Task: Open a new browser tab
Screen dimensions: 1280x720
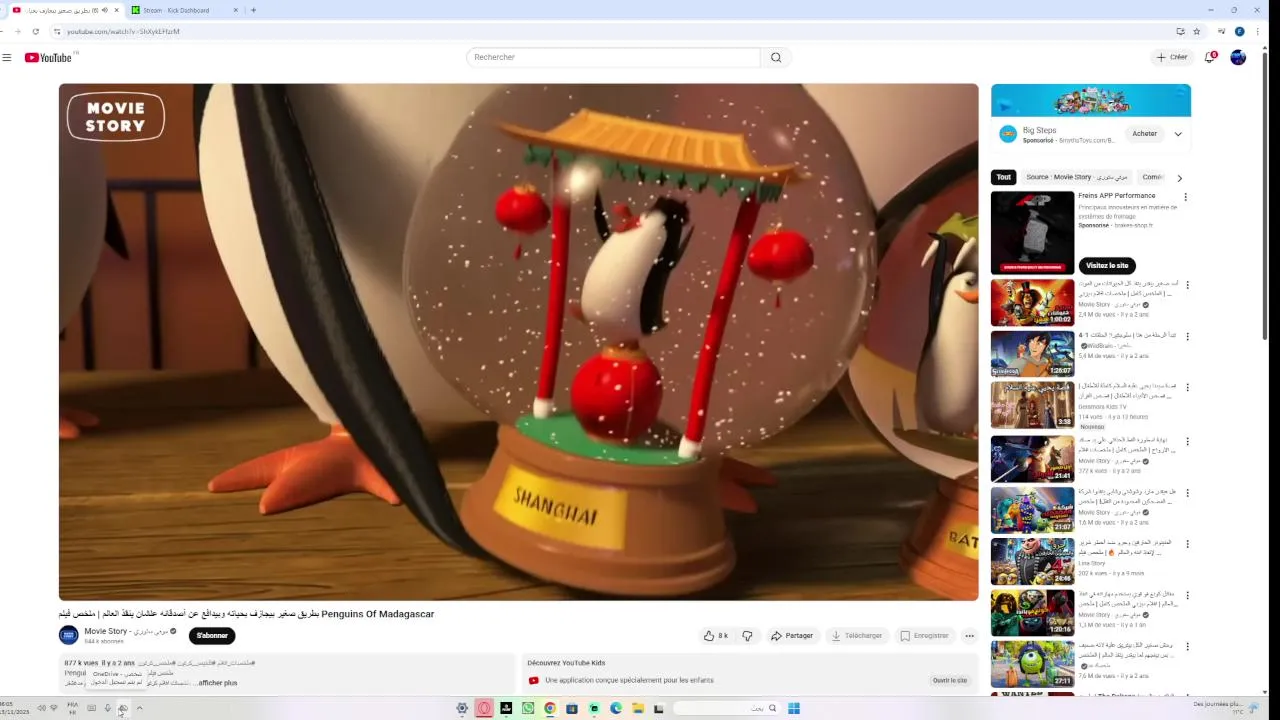Action: 253,10
